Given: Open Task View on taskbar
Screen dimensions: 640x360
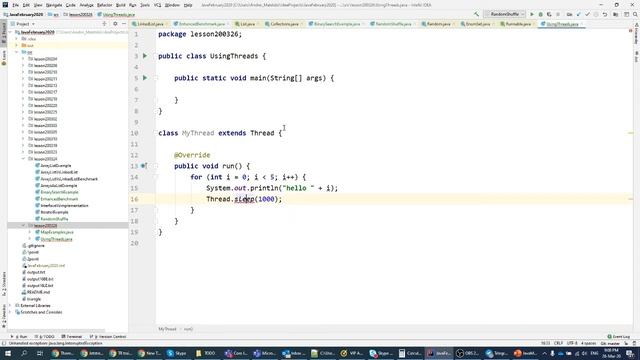Looking at the screenshot, I should pos(40,353).
